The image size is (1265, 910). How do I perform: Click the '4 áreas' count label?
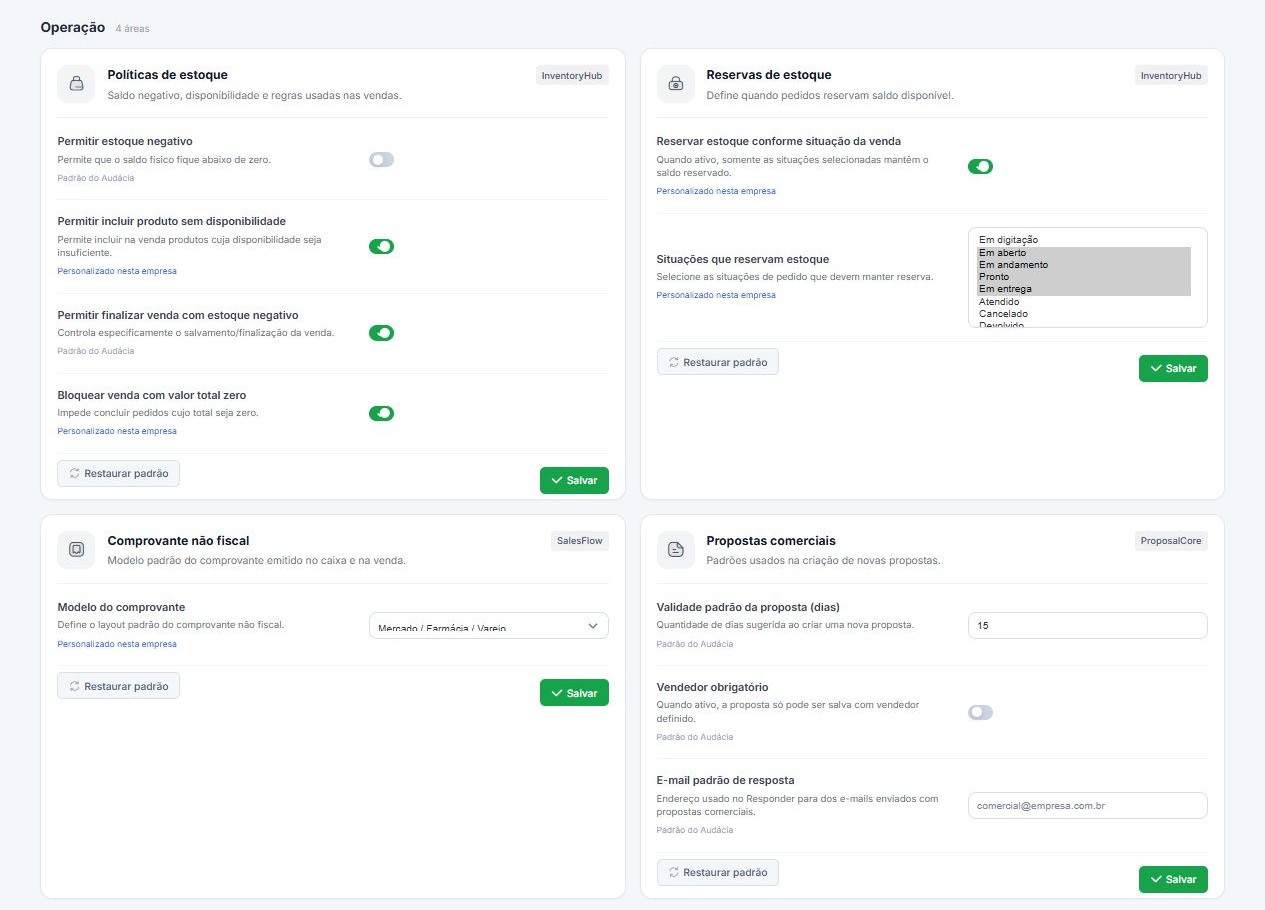click(x=132, y=29)
